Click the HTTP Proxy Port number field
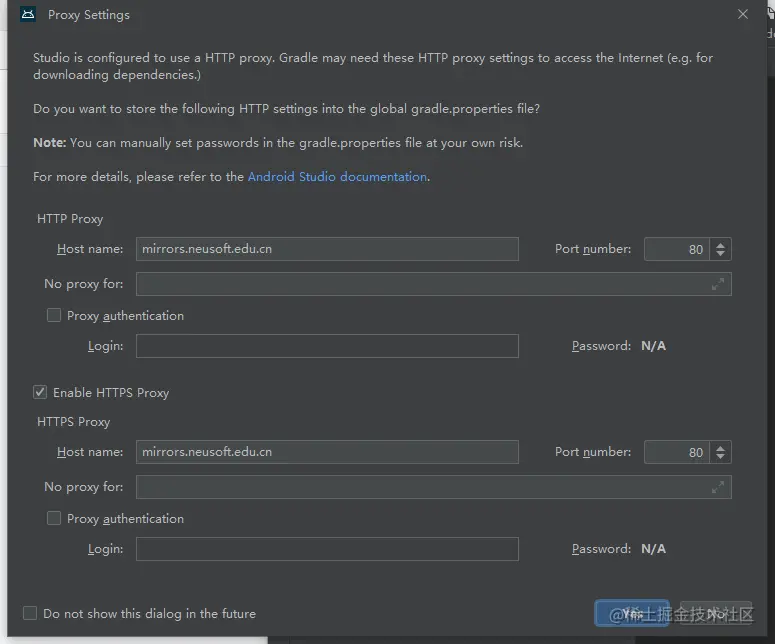This screenshot has width=775, height=644. coord(677,249)
